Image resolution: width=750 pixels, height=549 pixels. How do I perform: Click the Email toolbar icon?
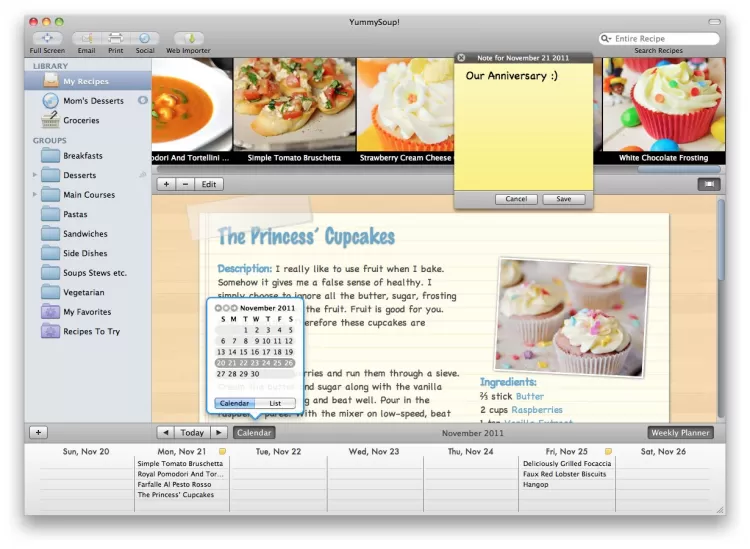tap(87, 38)
